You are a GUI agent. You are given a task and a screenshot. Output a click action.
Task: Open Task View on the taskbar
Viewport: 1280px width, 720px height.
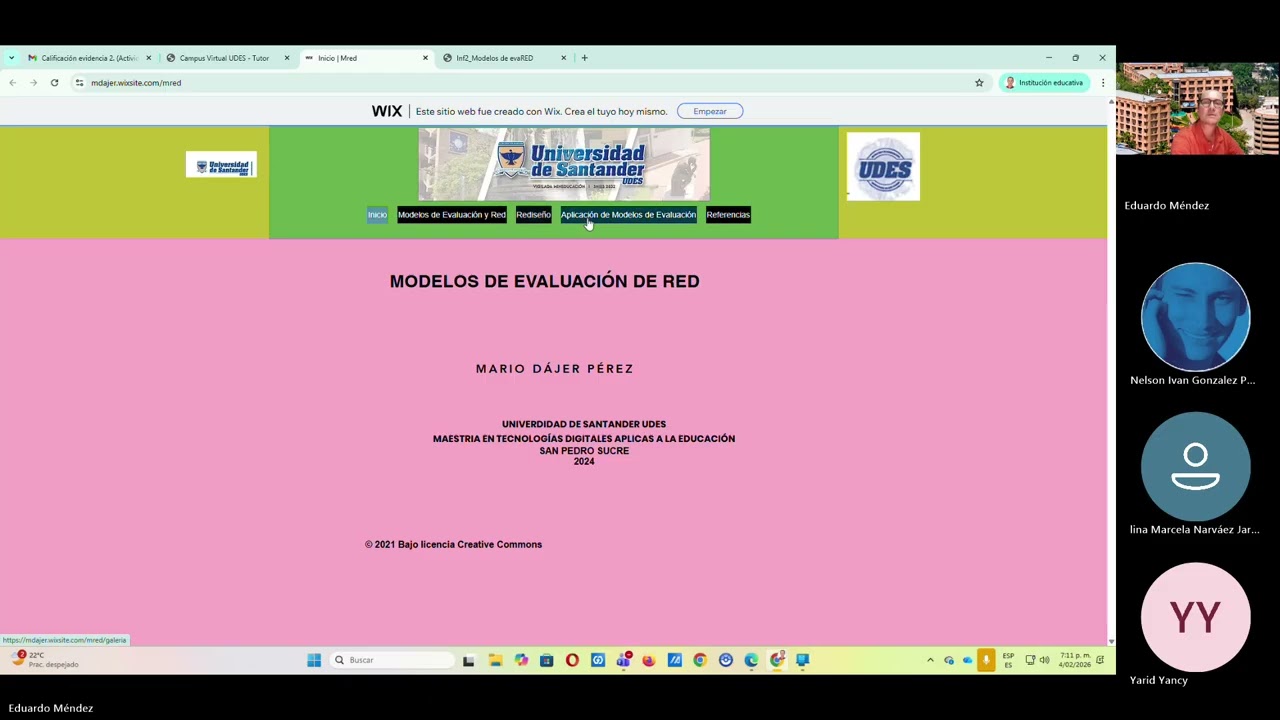pos(468,660)
